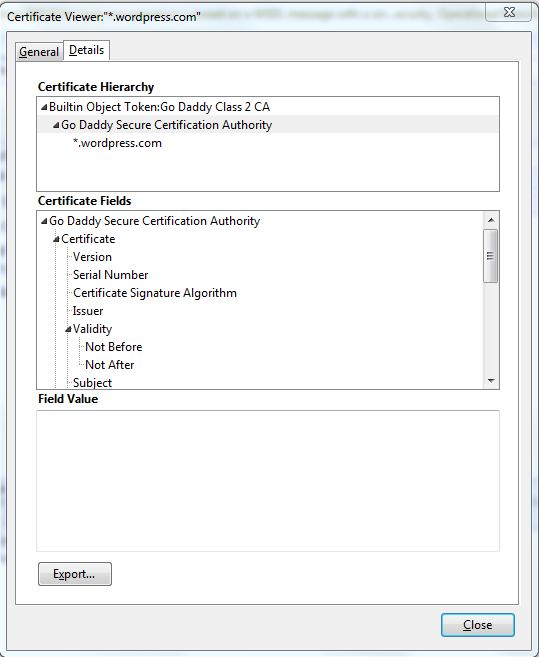539x657 pixels.
Task: Collapse Go Daddy Secure Certification Authority hierarchy arrow
Action: point(56,125)
